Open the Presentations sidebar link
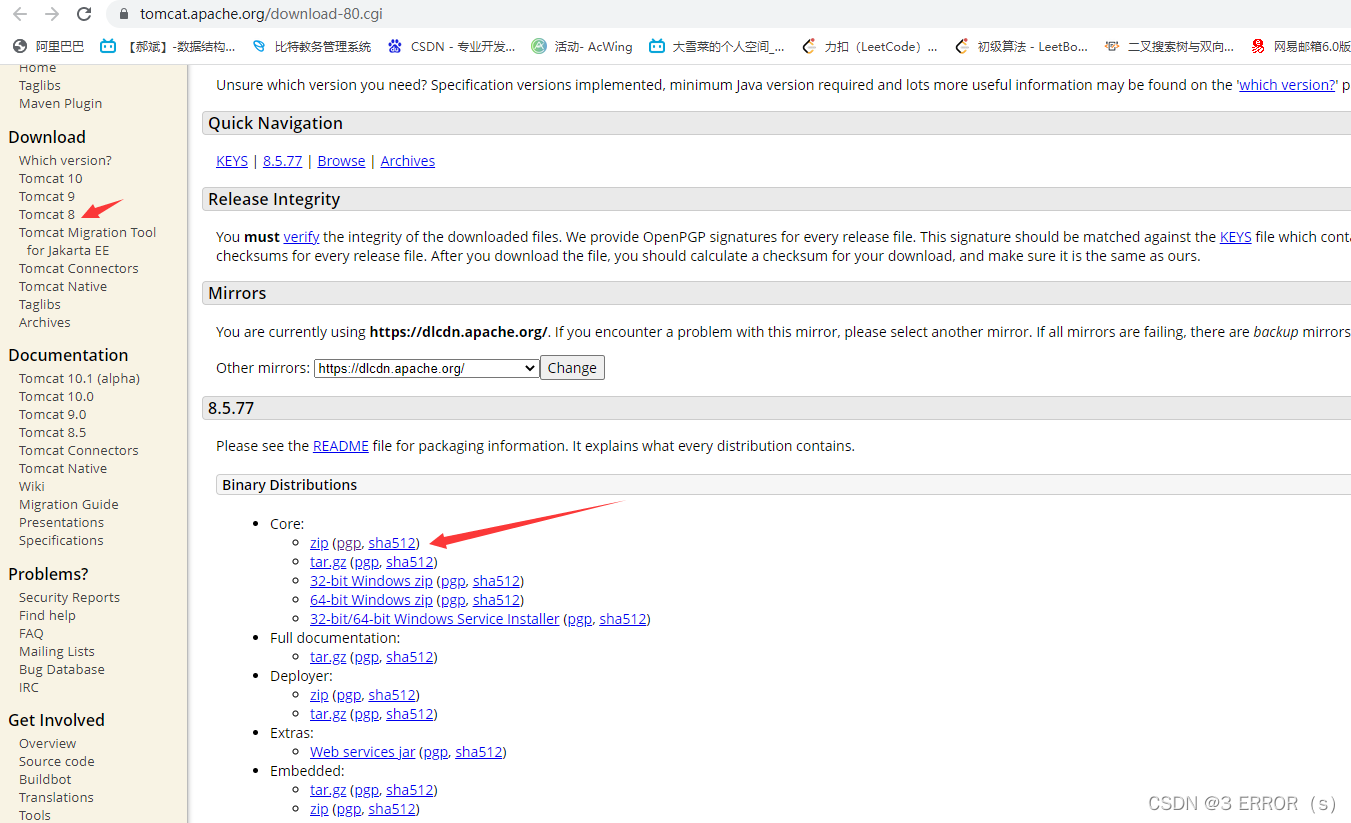This screenshot has height=823, width=1351. click(61, 522)
